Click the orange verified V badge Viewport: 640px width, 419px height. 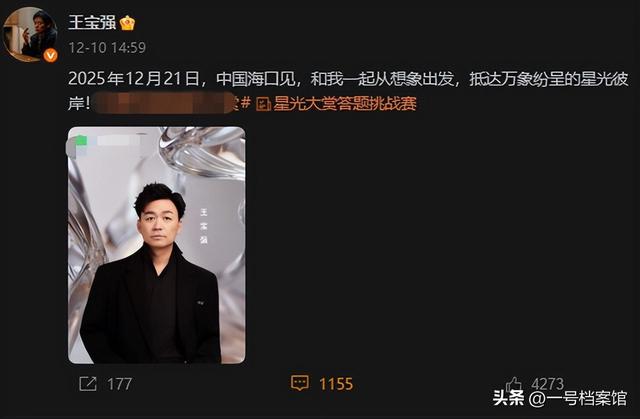(x=51, y=55)
